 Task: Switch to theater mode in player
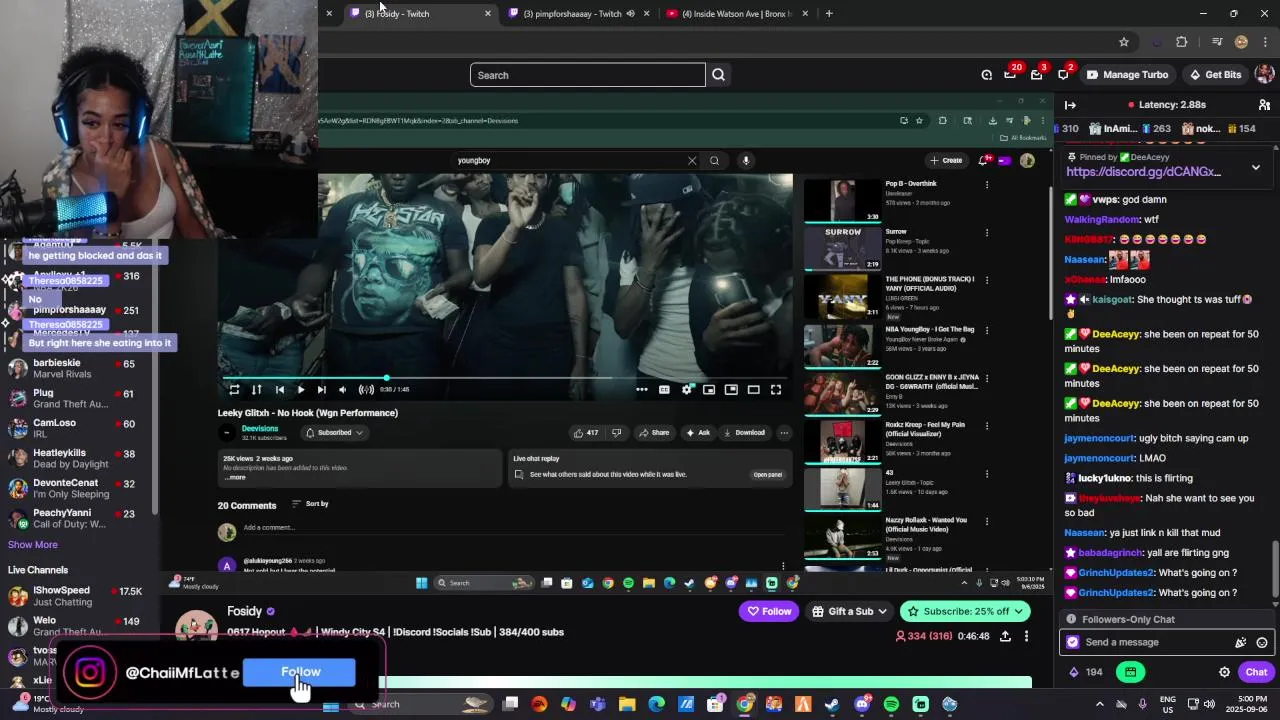click(753, 390)
